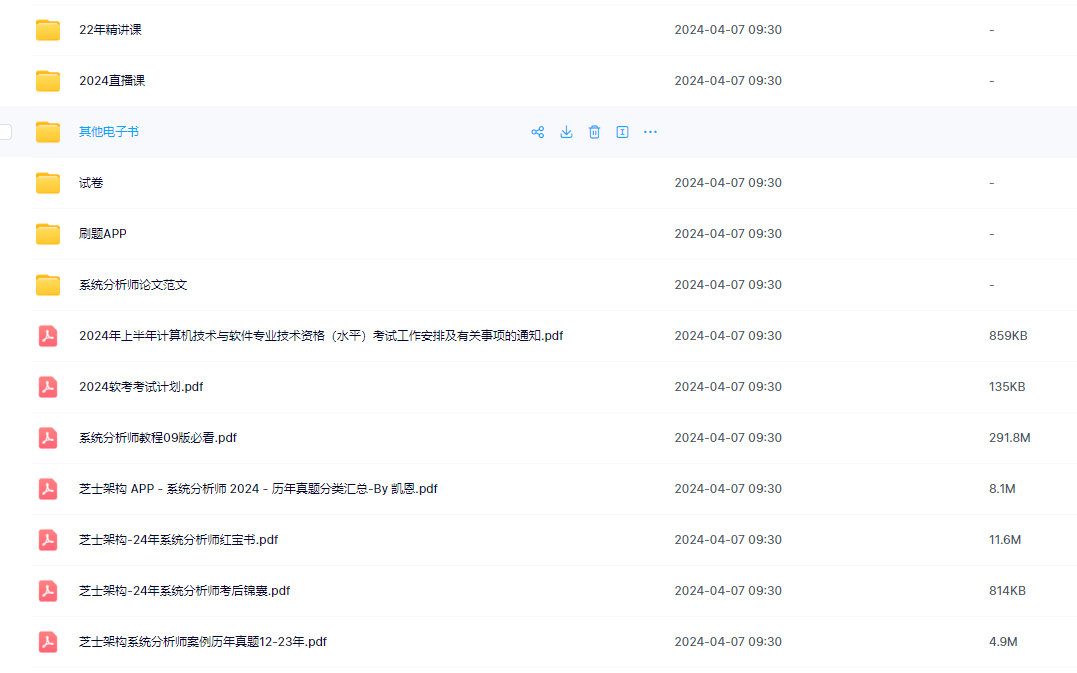Open the 22年精讲课 folder

(x=110, y=30)
